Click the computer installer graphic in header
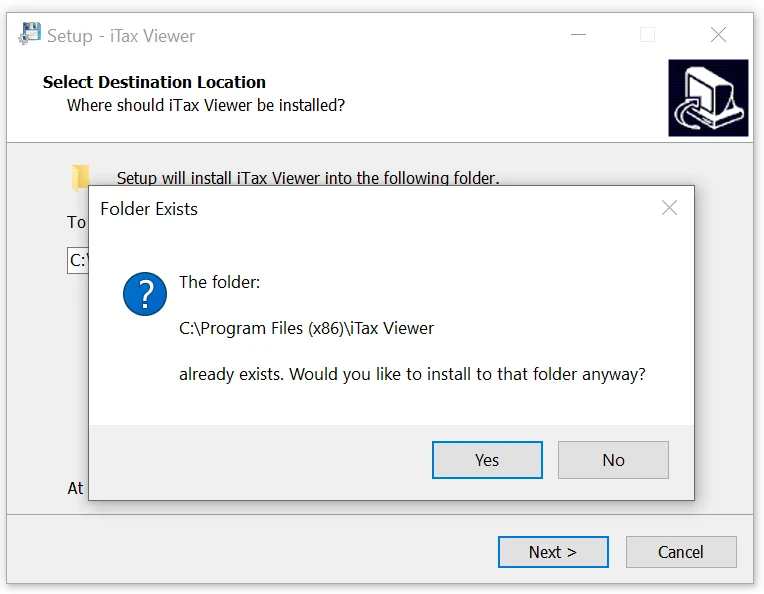Screen dimensions: 764x594 click(708, 98)
